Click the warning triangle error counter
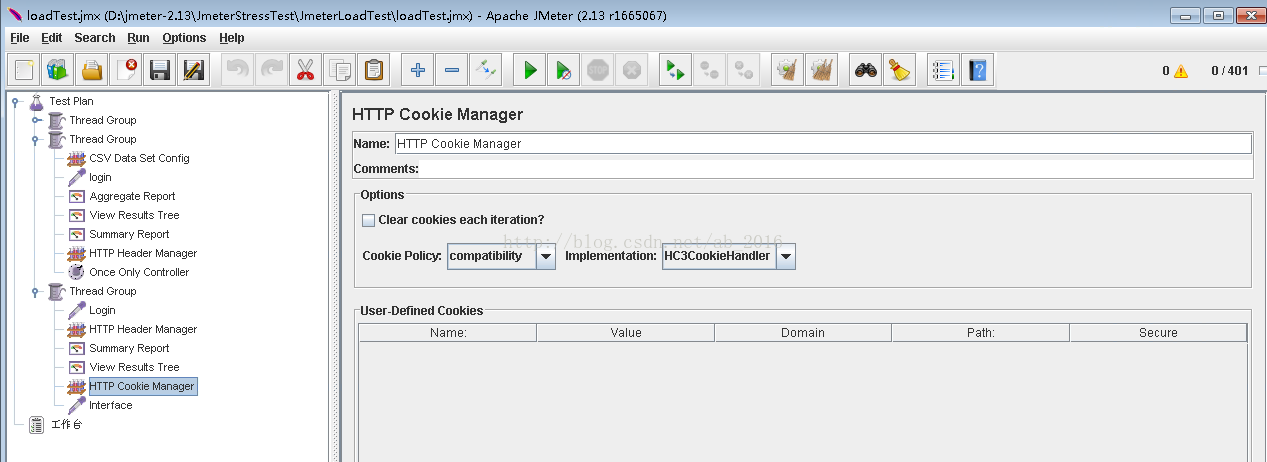The width and height of the screenshot is (1267, 462). tap(1181, 71)
